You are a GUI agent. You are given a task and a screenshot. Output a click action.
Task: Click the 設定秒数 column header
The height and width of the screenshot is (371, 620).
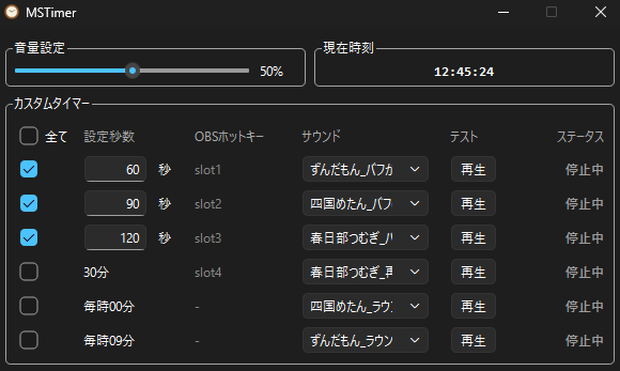point(110,136)
